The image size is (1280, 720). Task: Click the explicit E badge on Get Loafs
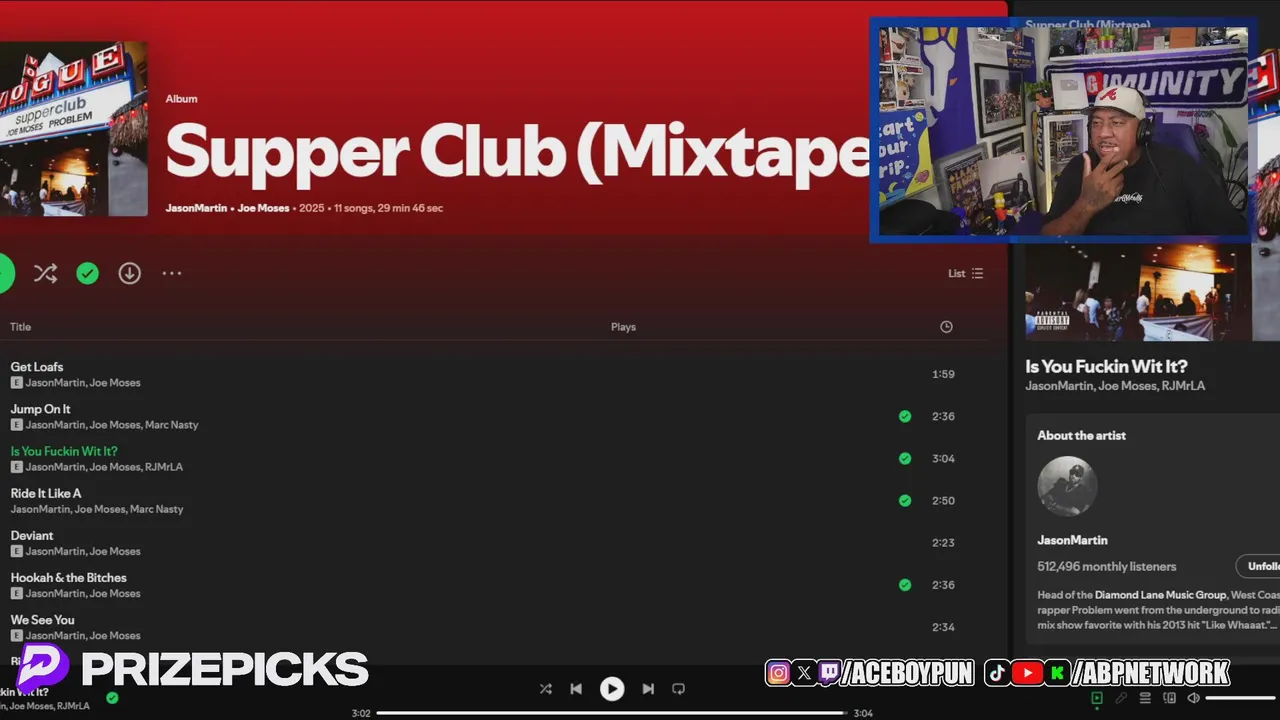[x=16, y=383]
